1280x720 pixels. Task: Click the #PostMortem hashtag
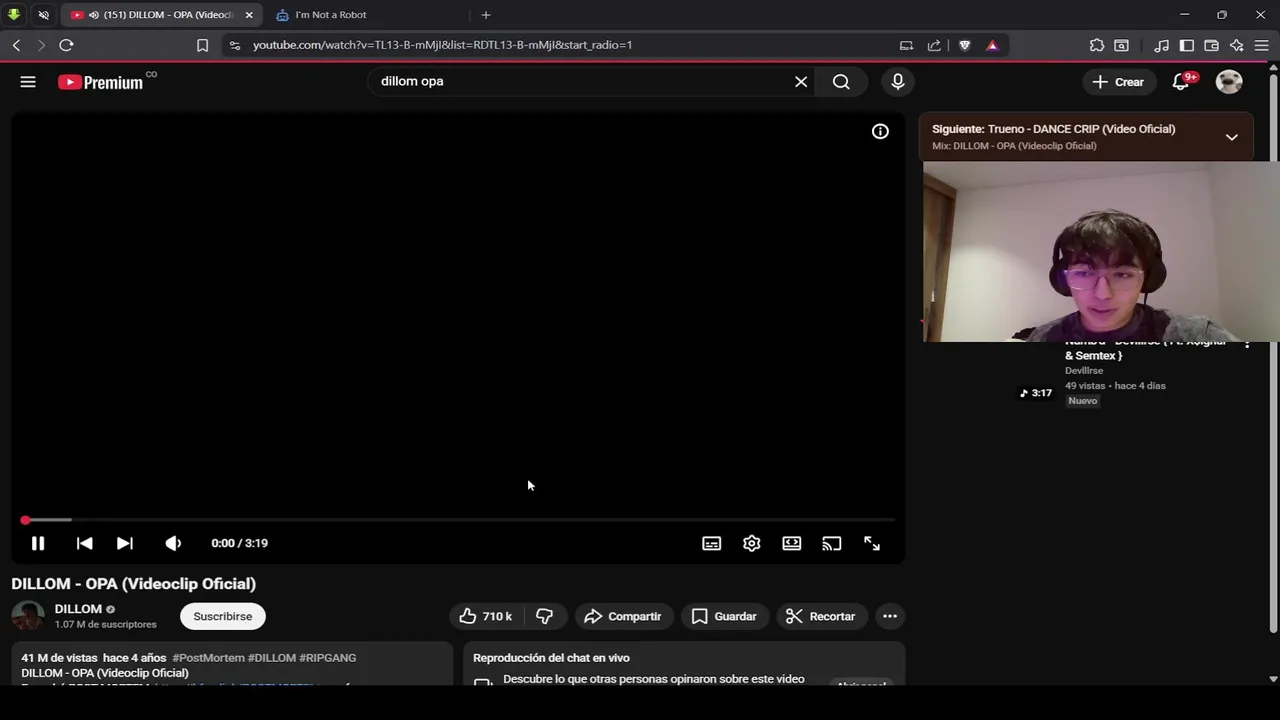click(208, 658)
